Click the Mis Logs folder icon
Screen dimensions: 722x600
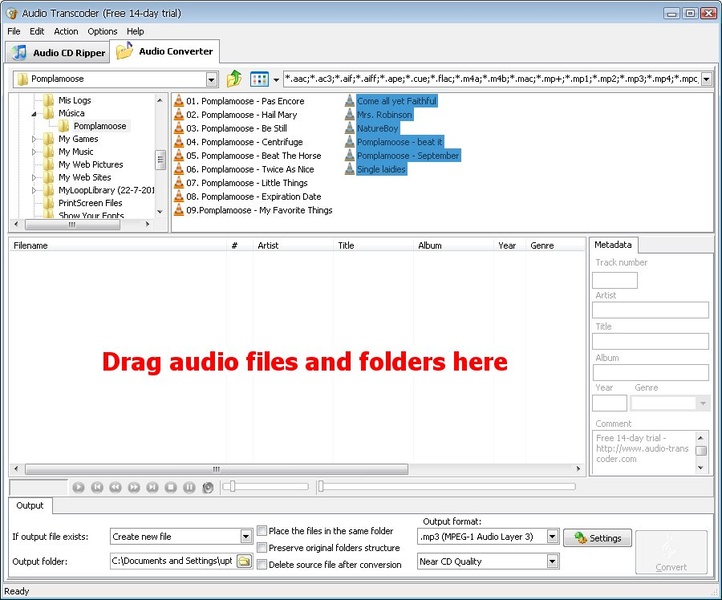coord(48,100)
